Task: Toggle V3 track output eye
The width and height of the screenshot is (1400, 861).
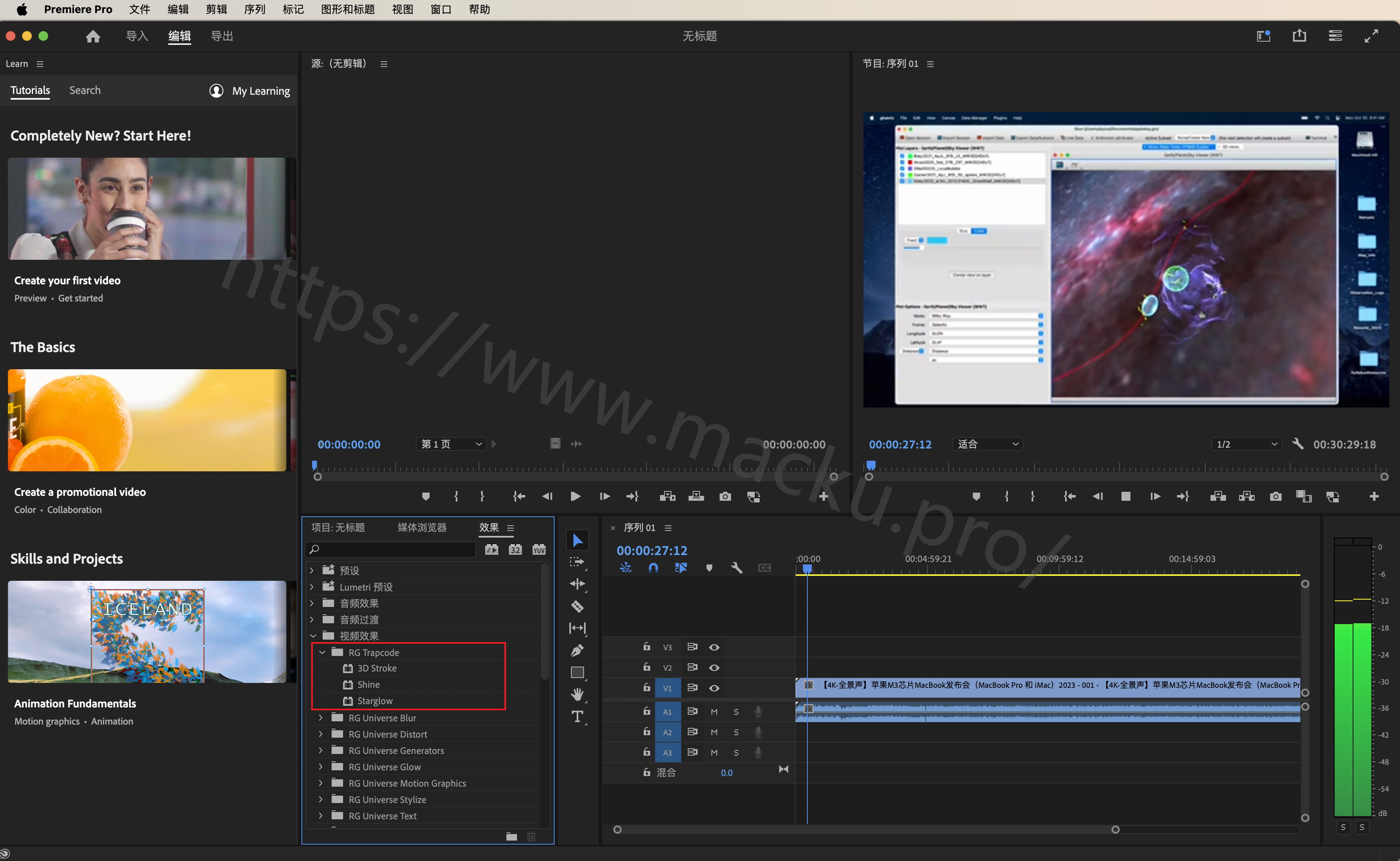Action: (x=714, y=647)
